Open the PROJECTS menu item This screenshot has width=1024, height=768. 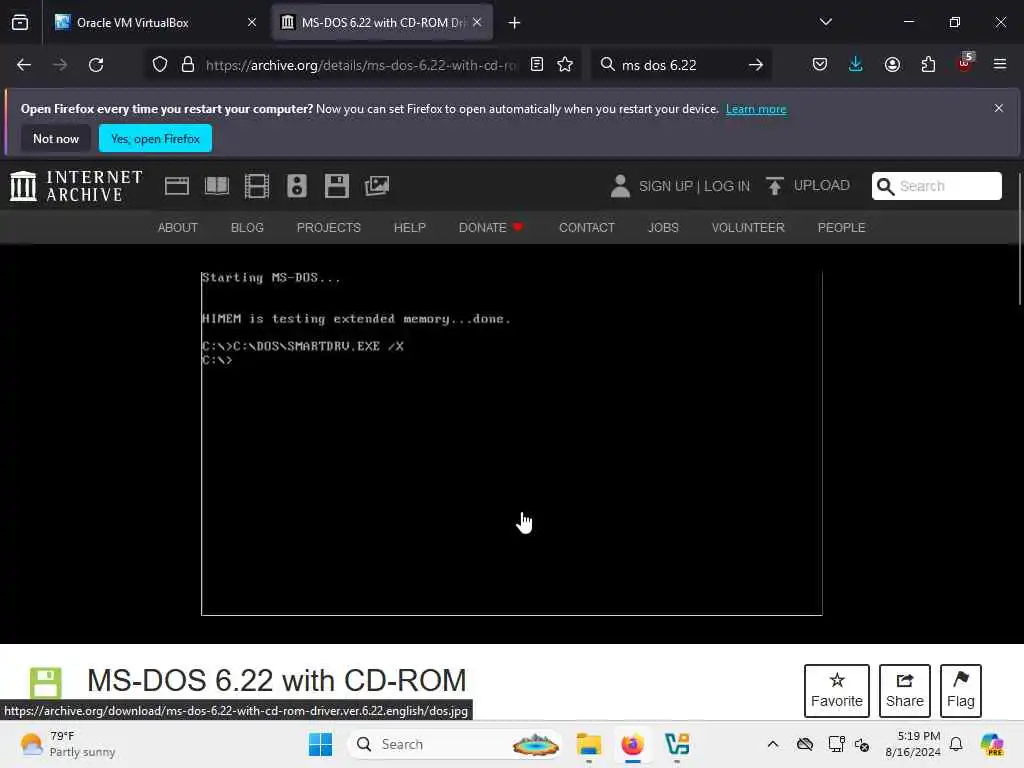coord(328,227)
